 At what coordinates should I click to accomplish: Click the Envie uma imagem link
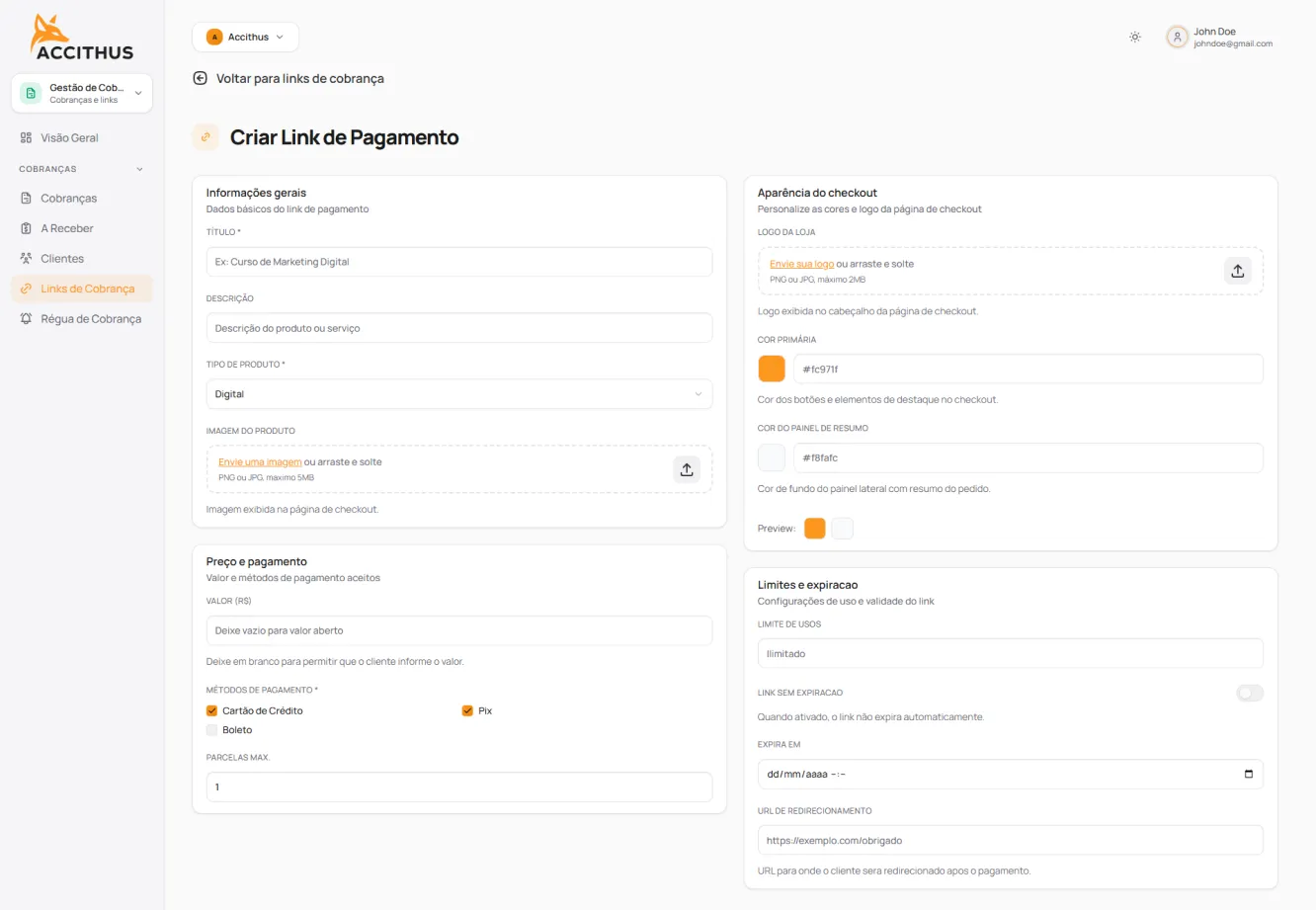click(x=260, y=462)
